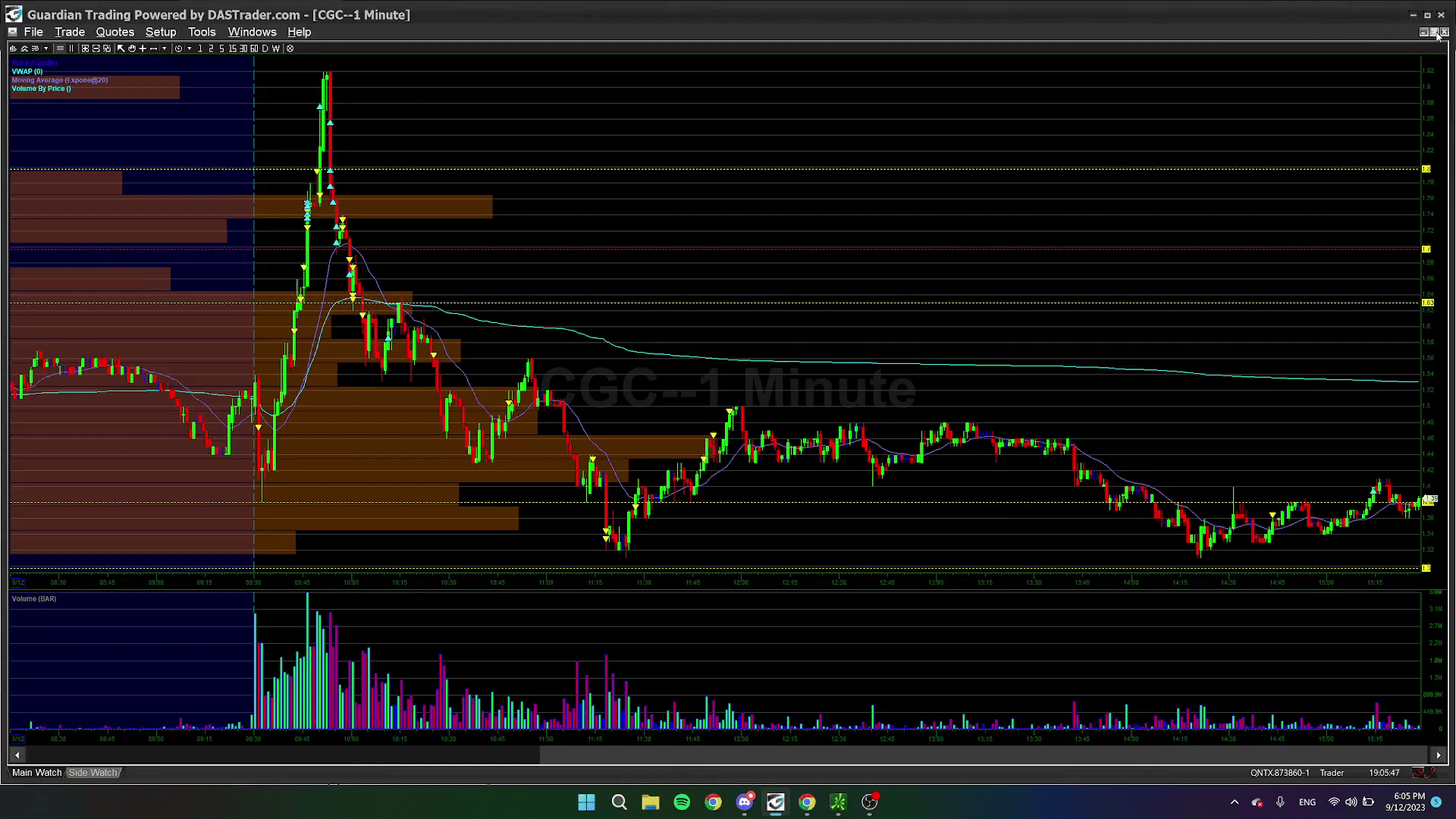Click the VWAP (0) indicator label
This screenshot has height=819, width=1456.
tap(27, 71)
